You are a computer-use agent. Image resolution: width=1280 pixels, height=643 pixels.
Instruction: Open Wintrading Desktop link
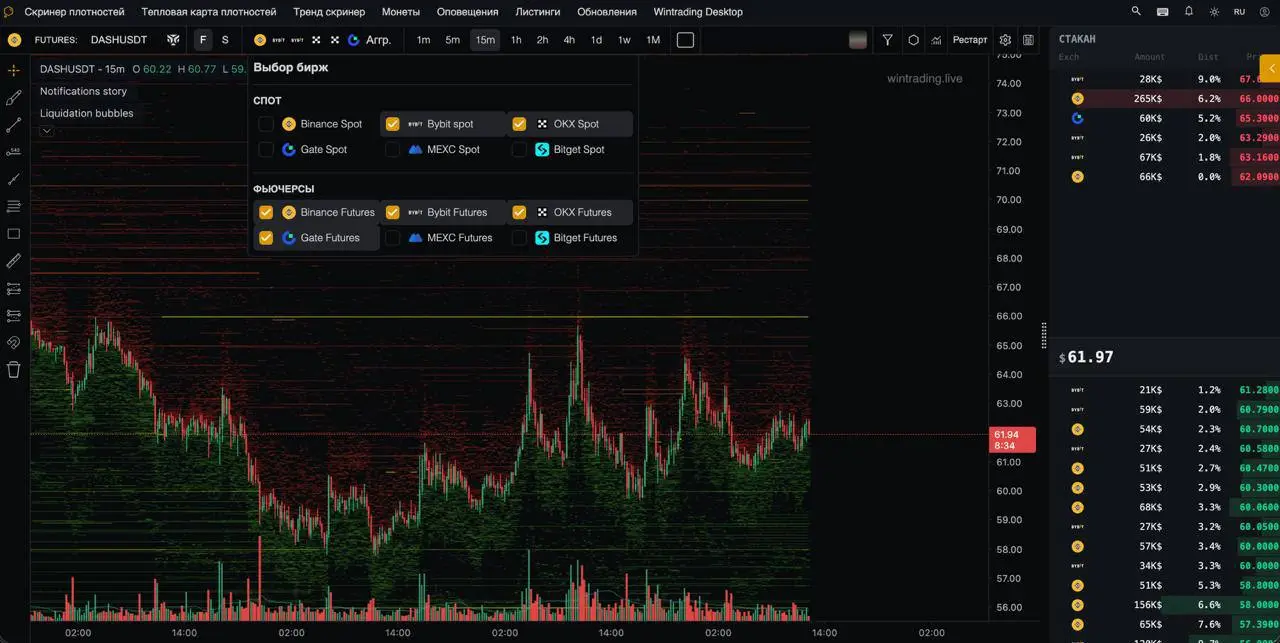[x=698, y=12]
